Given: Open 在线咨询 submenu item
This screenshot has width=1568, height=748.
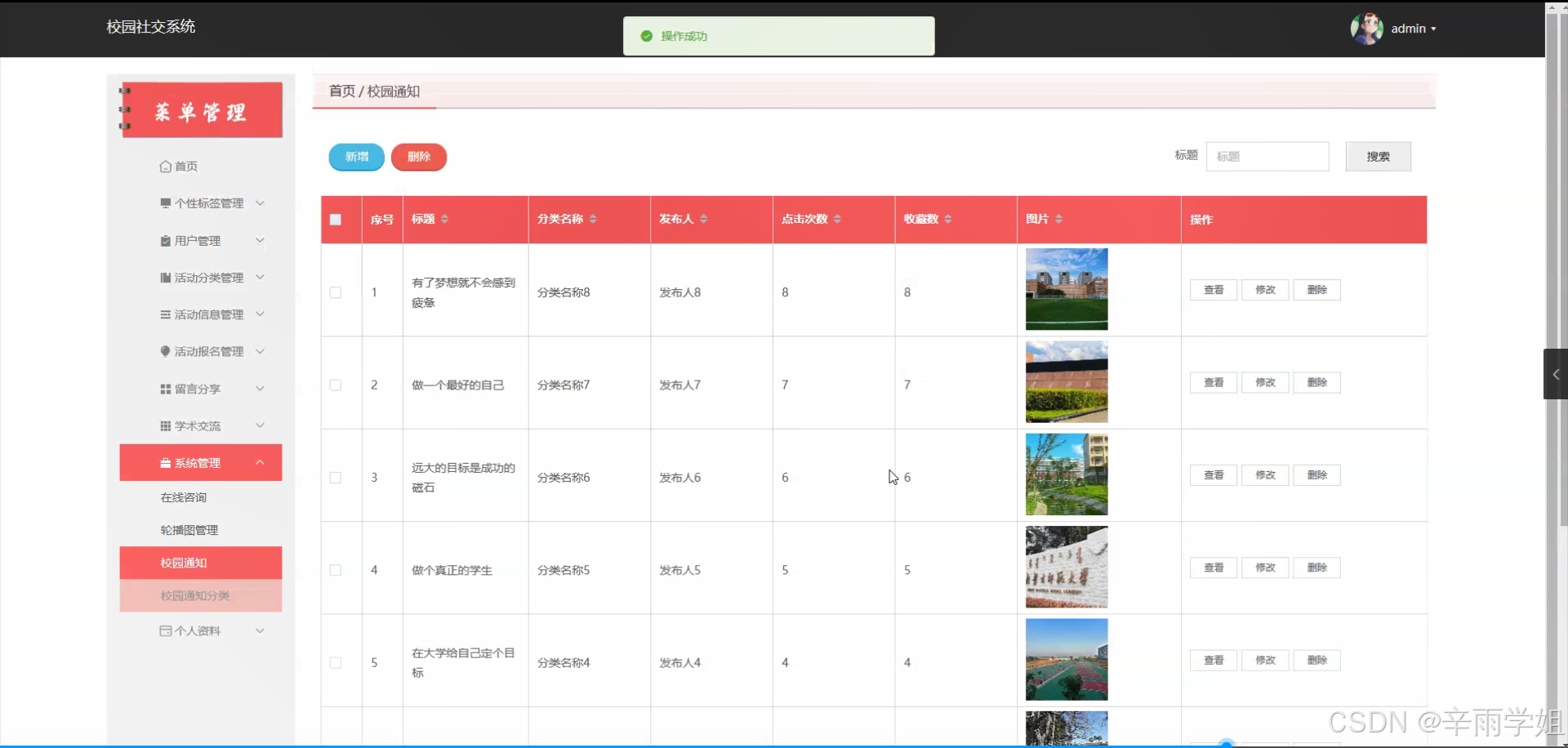Looking at the screenshot, I should 201,497.
